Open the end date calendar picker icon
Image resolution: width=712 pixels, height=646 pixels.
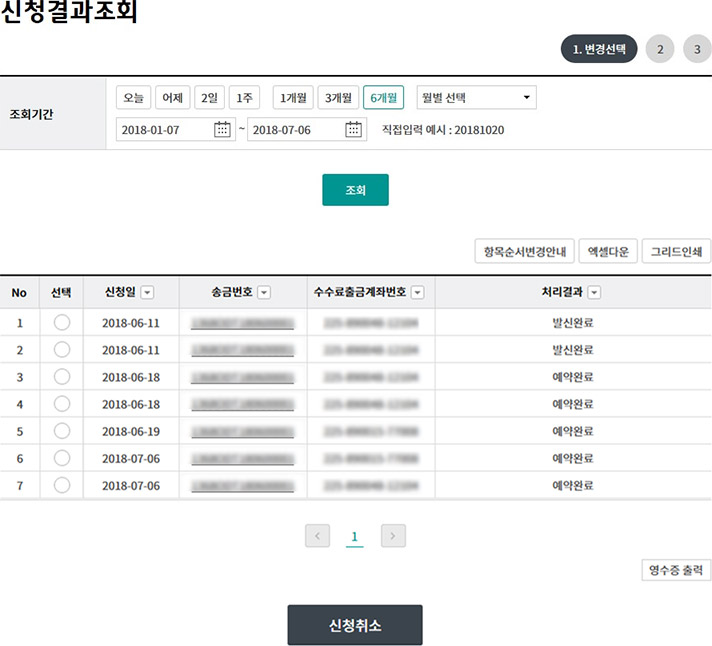[353, 130]
